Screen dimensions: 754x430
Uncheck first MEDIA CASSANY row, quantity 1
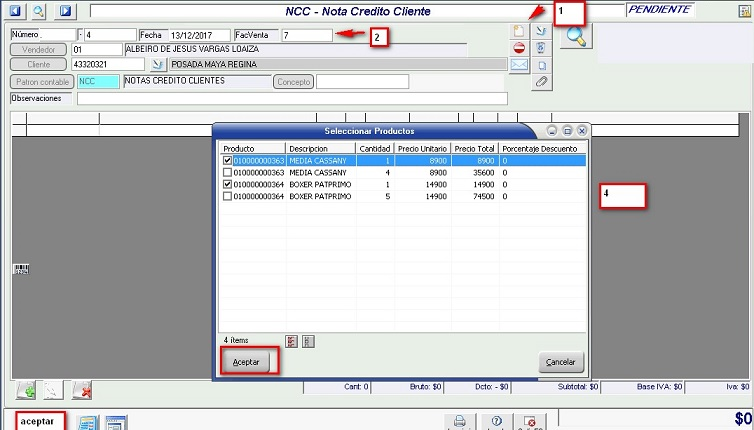227,160
